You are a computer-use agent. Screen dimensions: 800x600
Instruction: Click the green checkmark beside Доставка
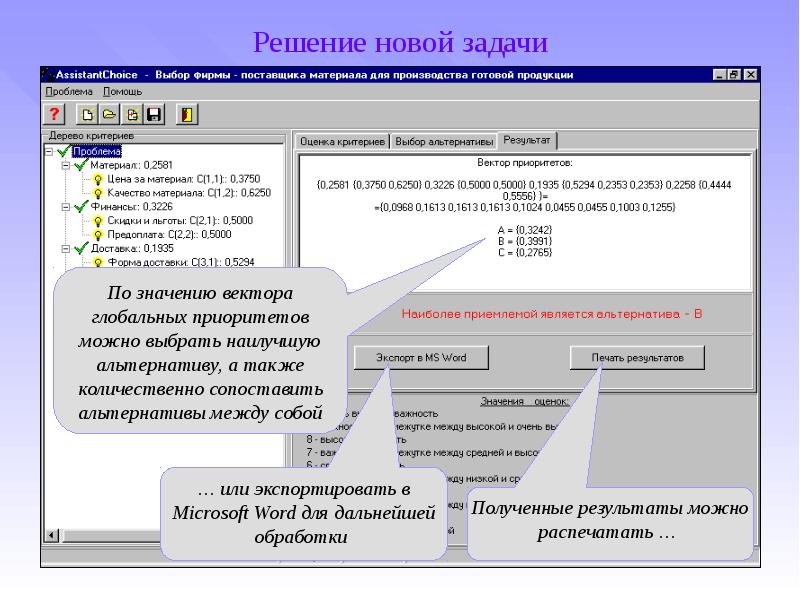[x=81, y=248]
